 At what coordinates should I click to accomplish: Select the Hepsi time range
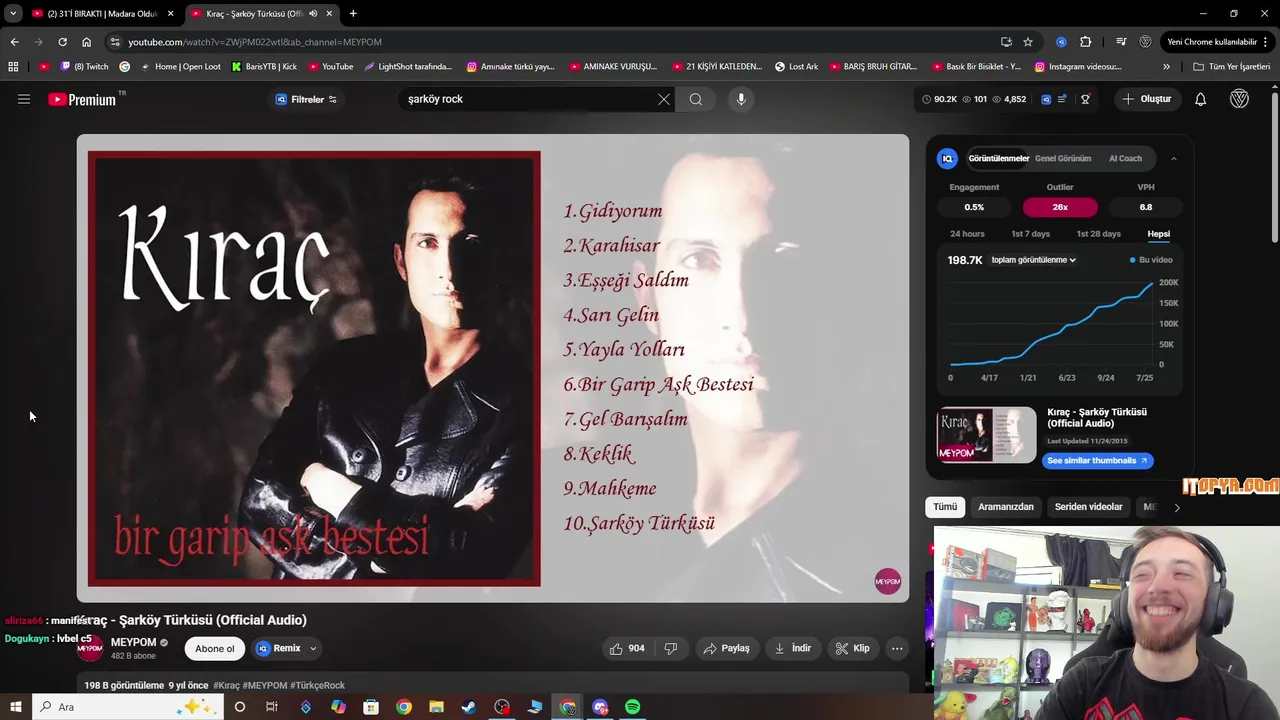pyautogui.click(x=1158, y=234)
